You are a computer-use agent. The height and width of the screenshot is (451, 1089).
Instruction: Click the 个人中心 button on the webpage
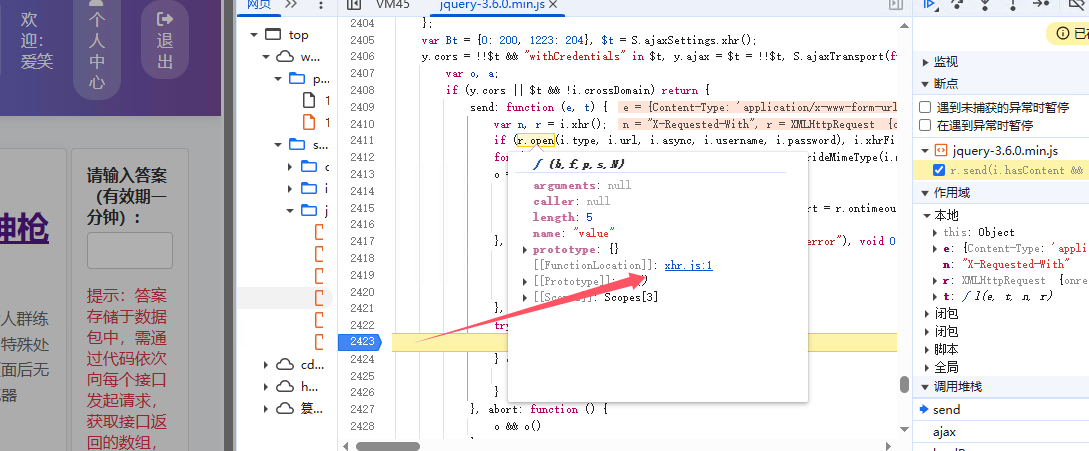[x=97, y=49]
